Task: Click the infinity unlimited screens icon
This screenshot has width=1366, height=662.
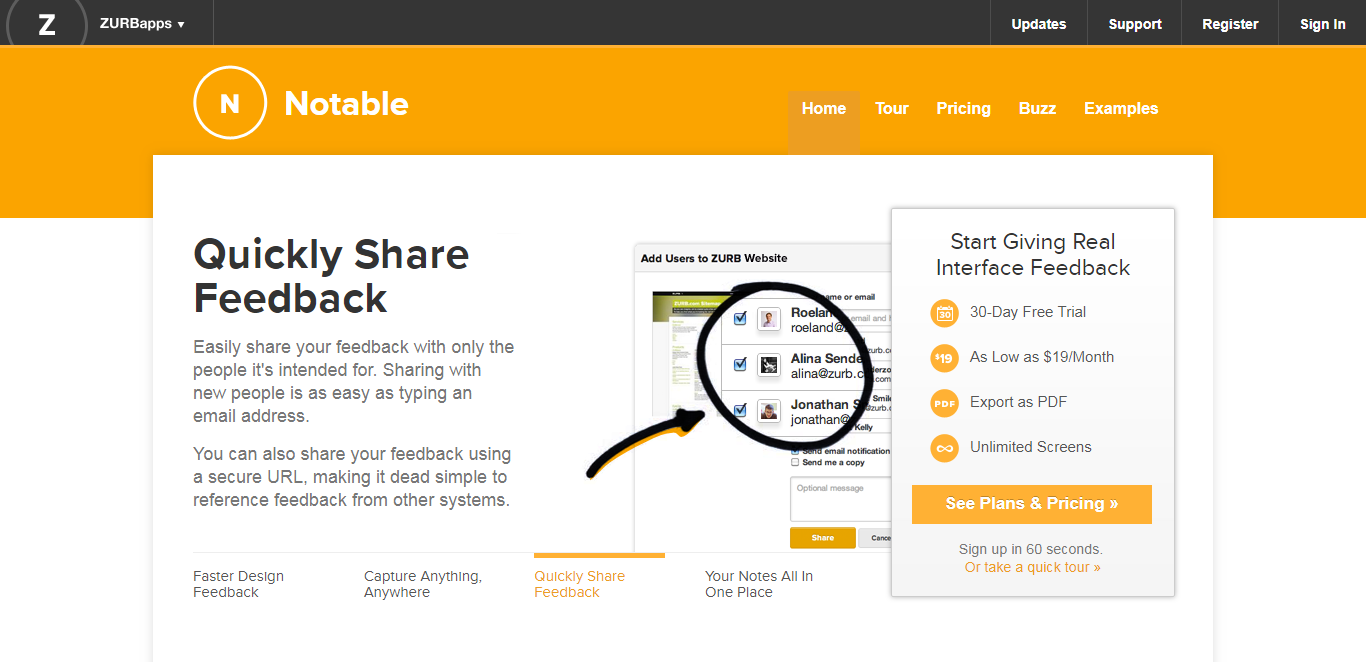Action: [944, 448]
